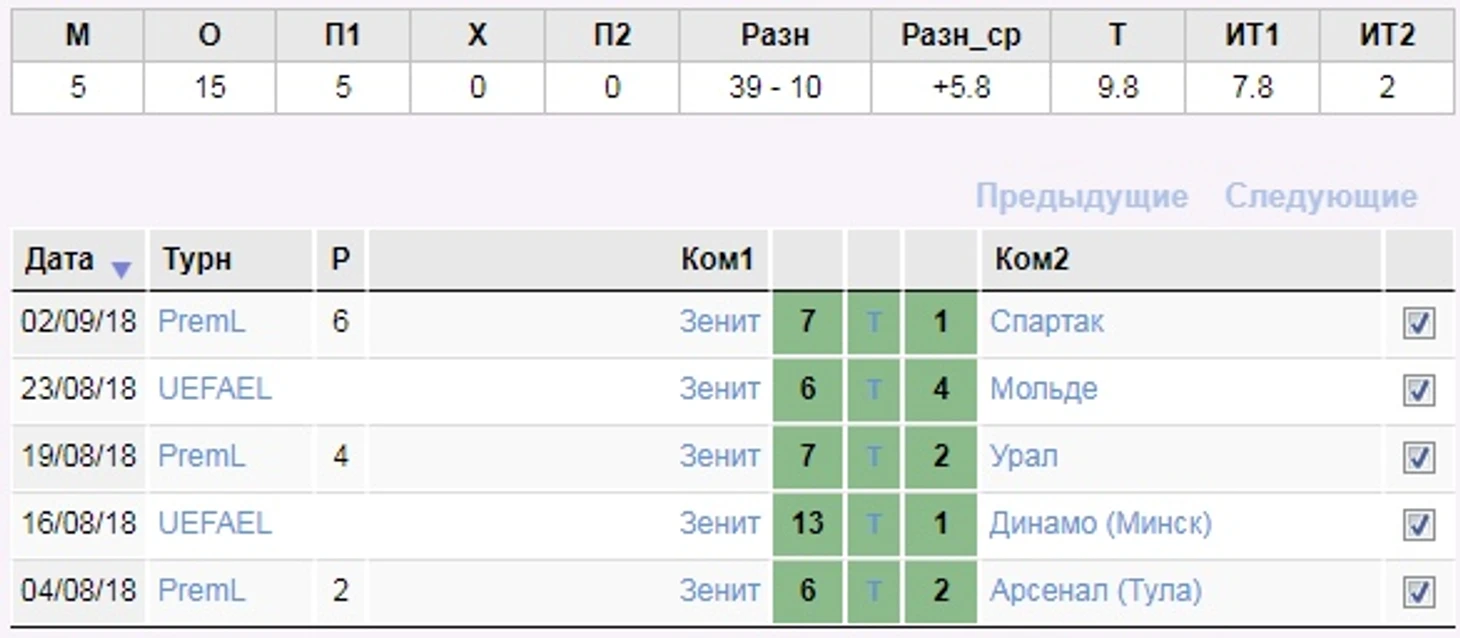Open PremL tournament link dated 02/09/18
This screenshot has height=638, width=1460.
click(x=201, y=322)
